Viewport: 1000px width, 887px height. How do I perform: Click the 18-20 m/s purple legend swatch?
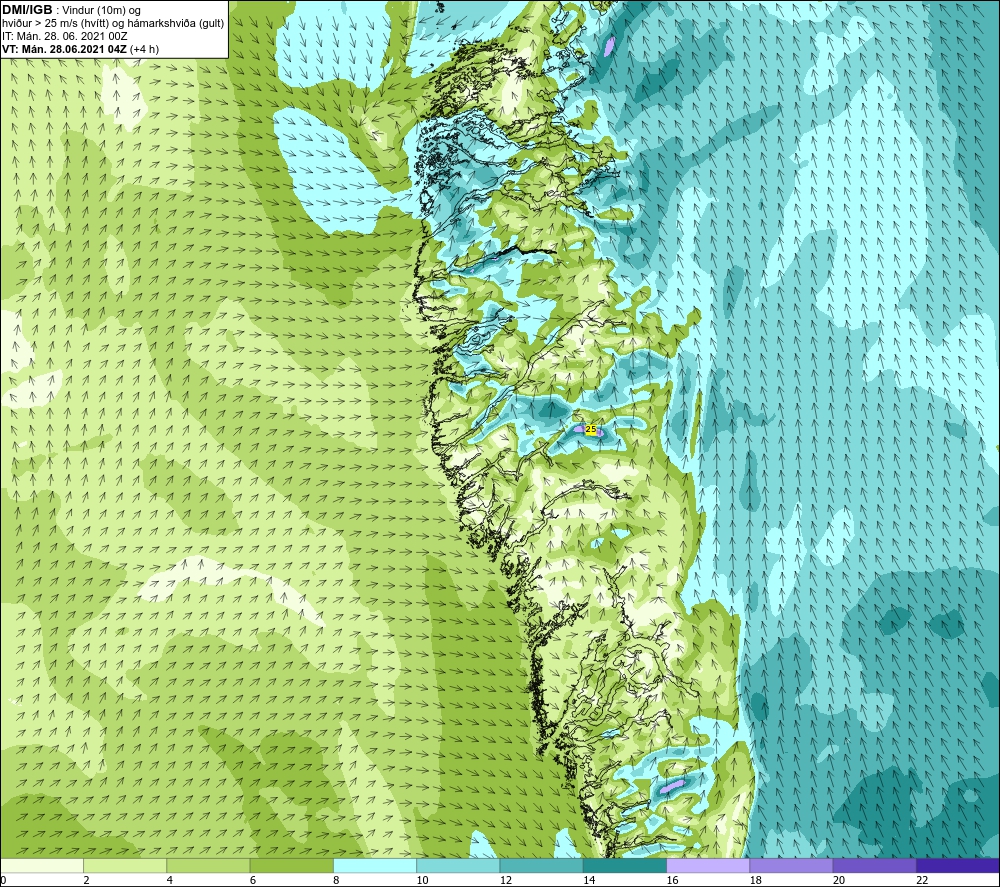tap(791, 865)
